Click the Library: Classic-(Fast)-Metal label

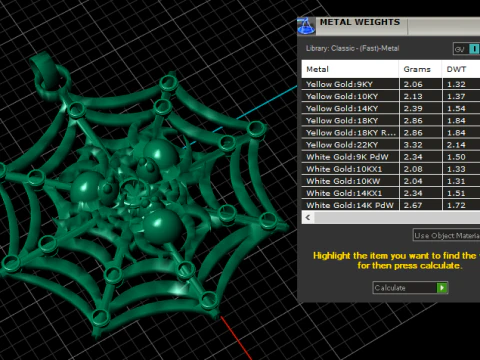352,48
